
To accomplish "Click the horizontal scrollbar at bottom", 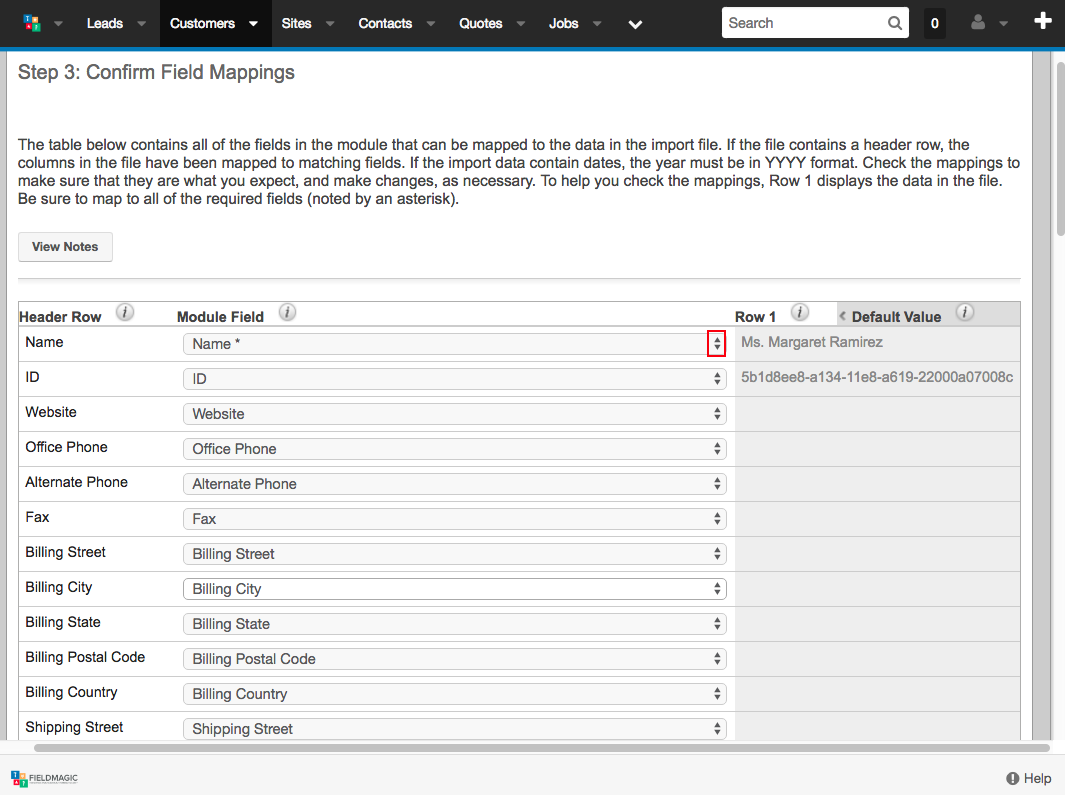I will coord(541,748).
